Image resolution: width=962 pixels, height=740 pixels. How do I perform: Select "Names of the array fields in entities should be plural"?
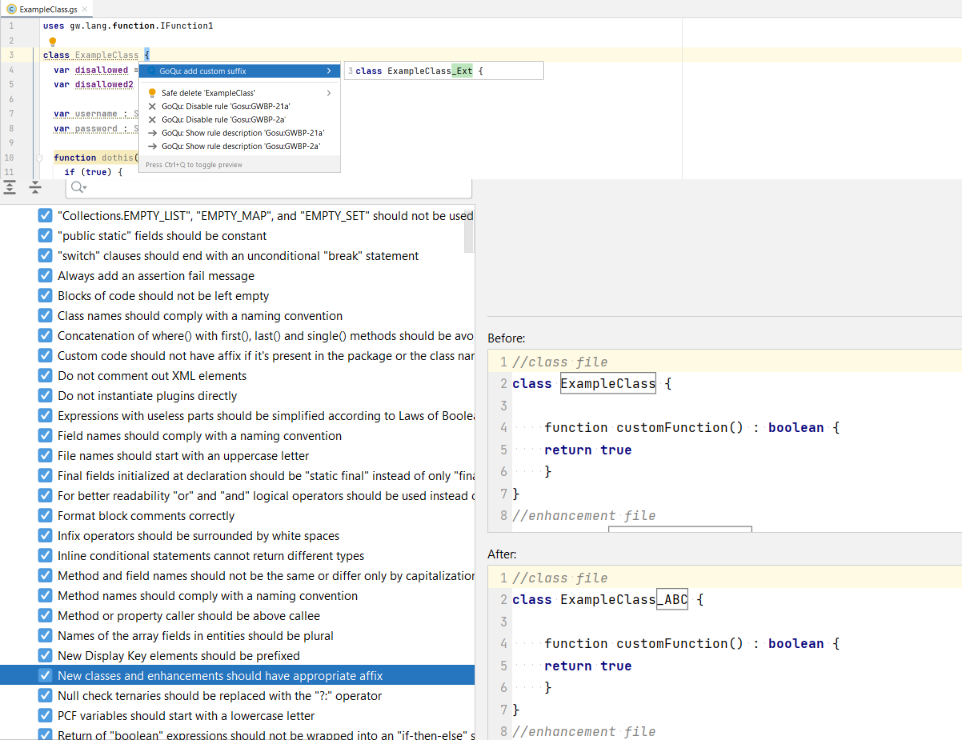click(195, 636)
